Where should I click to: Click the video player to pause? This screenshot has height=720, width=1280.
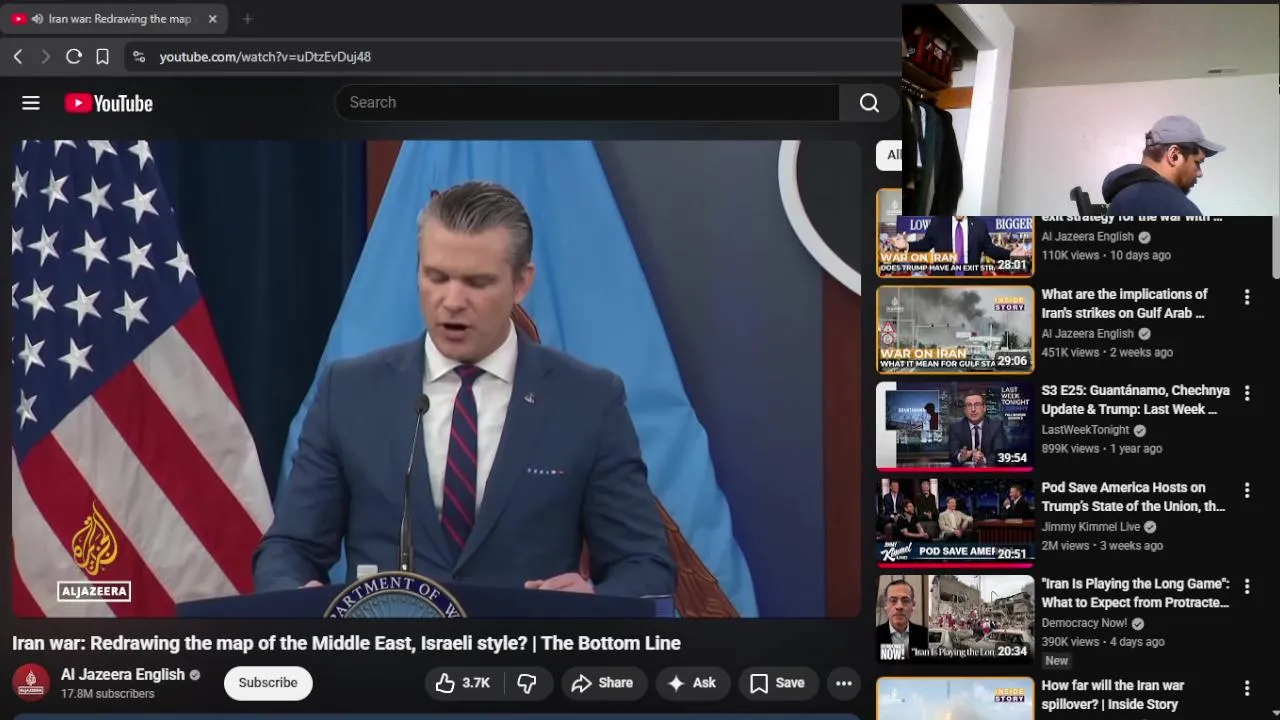(436, 378)
